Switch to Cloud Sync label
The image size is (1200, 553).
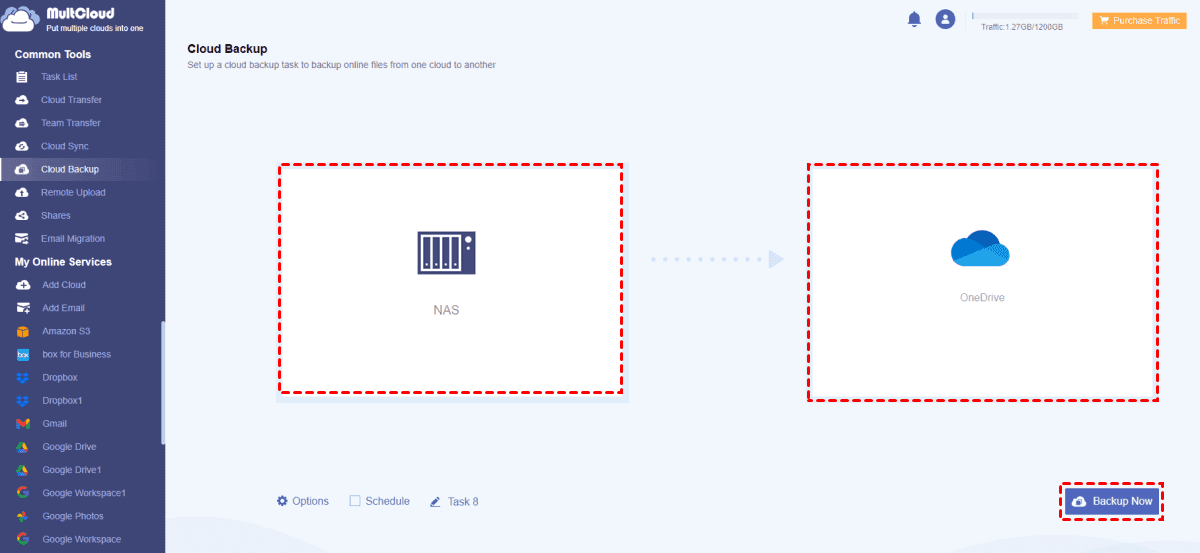pos(65,146)
